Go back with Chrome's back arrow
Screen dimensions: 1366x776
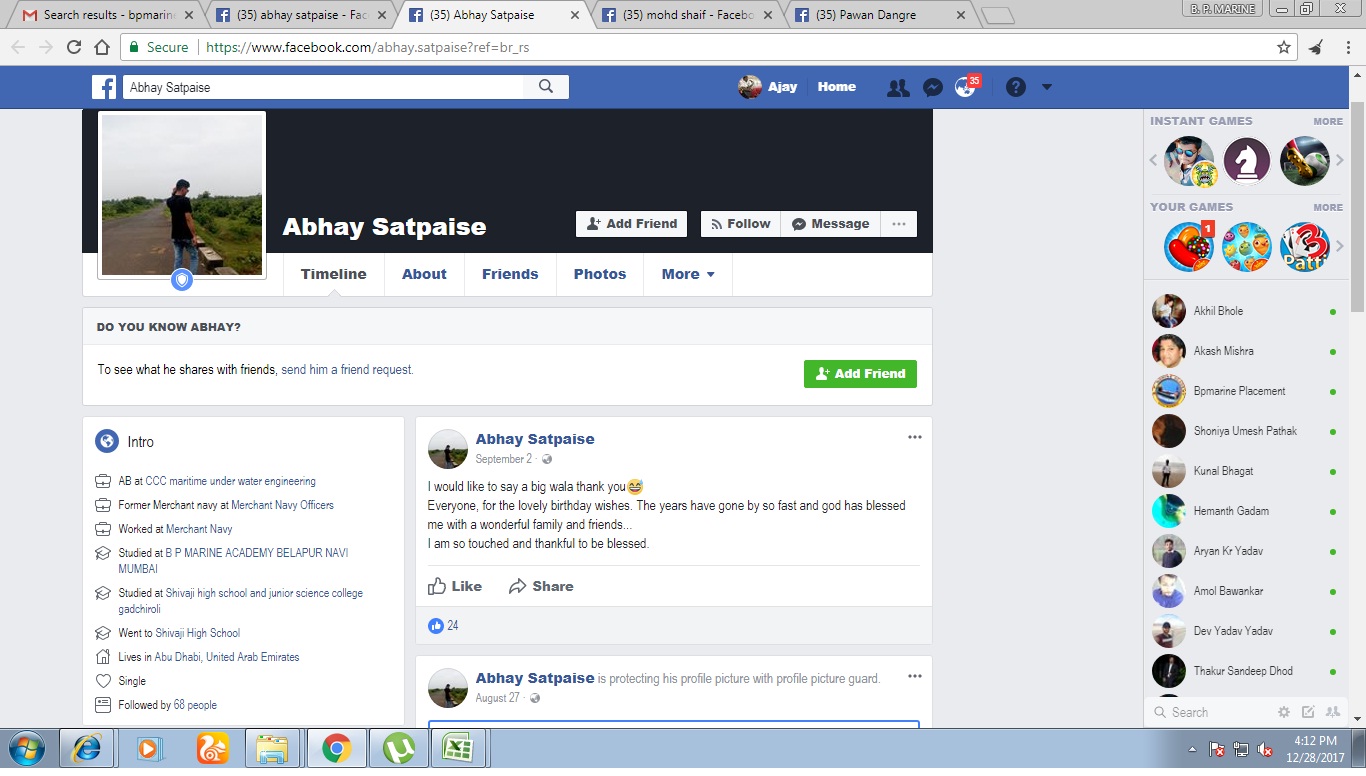[x=19, y=47]
